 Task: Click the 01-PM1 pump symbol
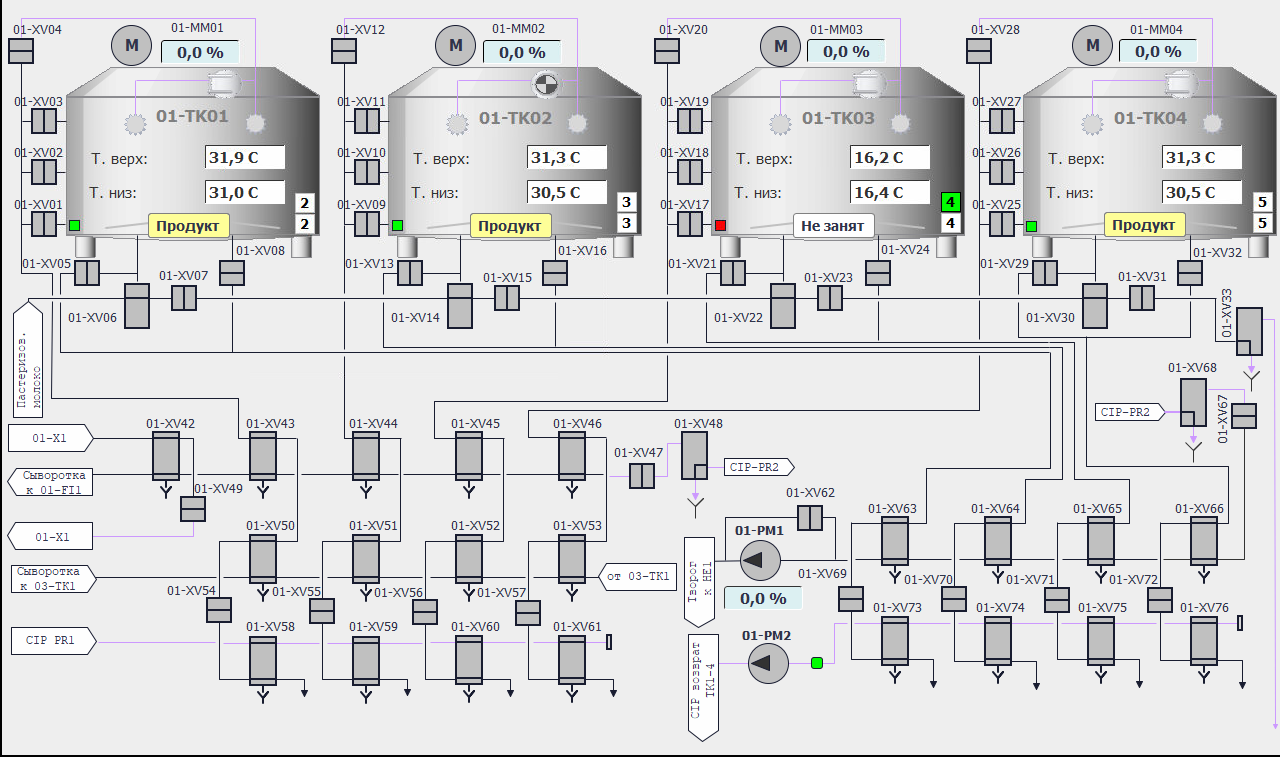760,561
